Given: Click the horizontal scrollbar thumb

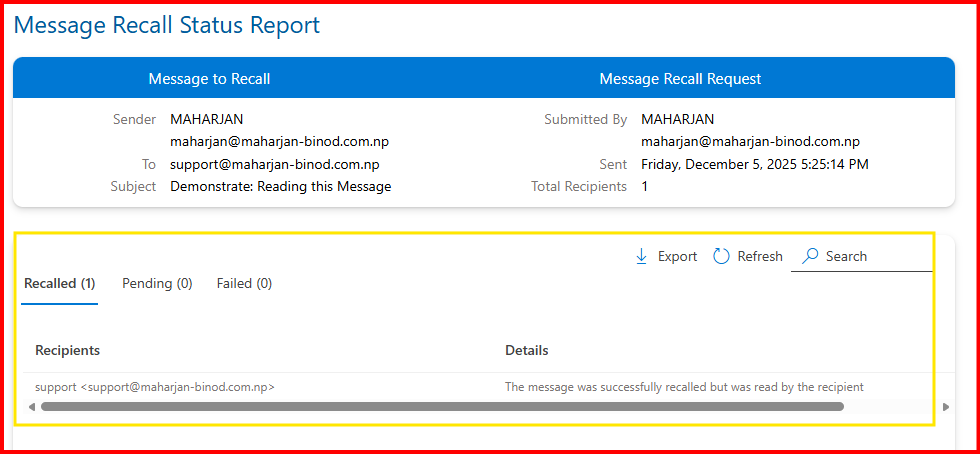Looking at the screenshot, I should 442,407.
